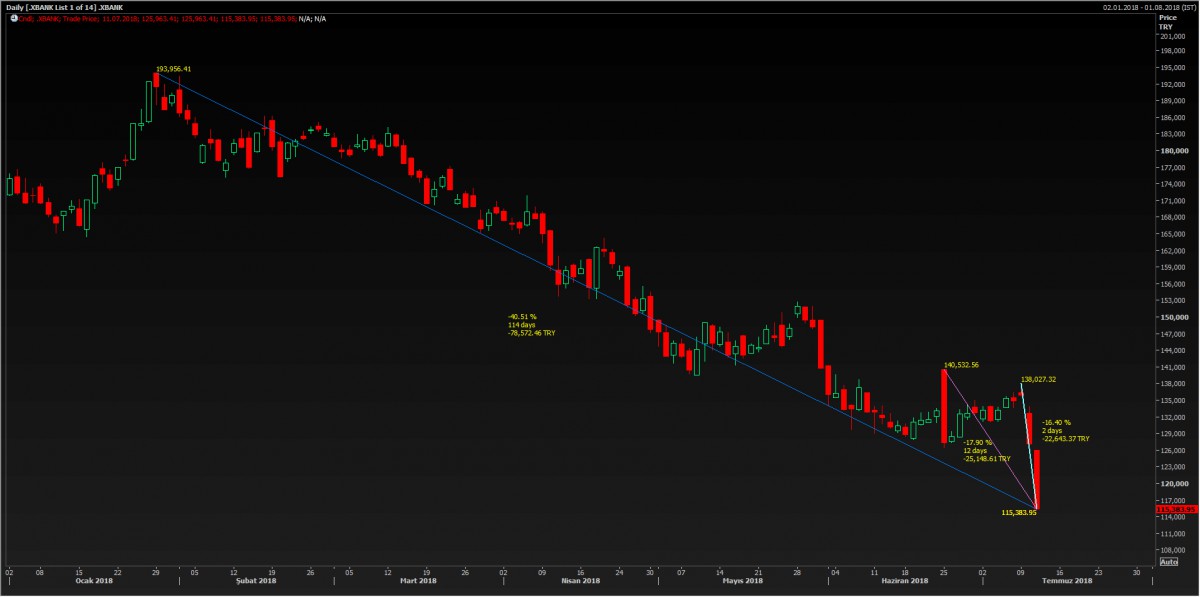The height and width of the screenshot is (597, 1200).
Task: Click the red current price marker on axis
Action: tap(1176, 509)
